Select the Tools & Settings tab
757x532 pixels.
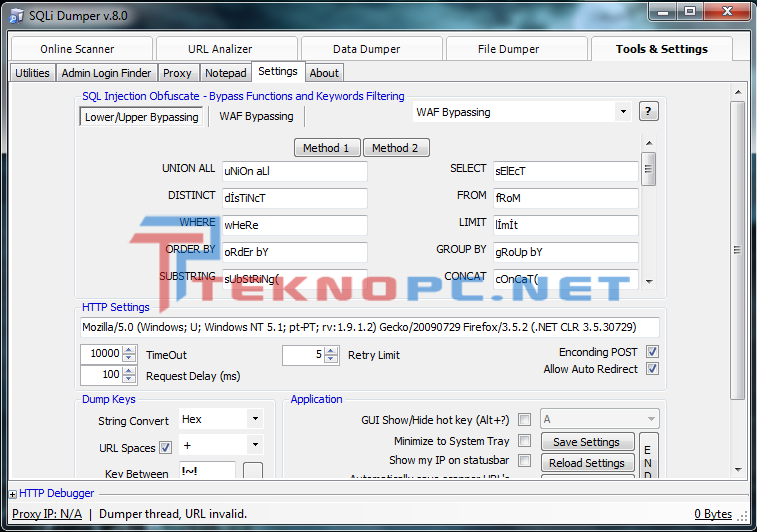pyautogui.click(x=661, y=49)
